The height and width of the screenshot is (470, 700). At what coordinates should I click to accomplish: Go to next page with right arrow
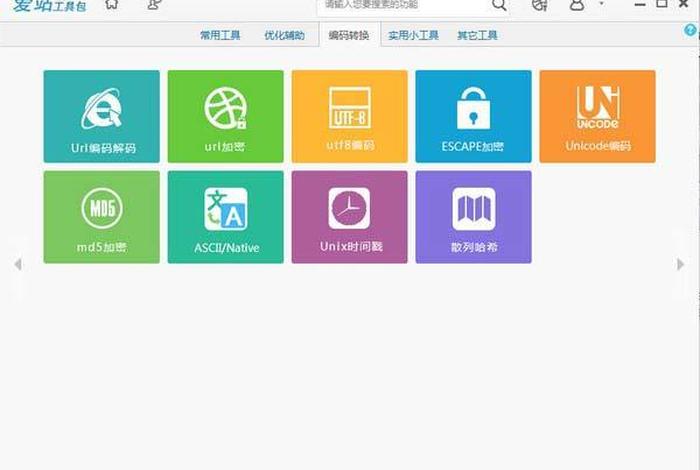[x=680, y=264]
